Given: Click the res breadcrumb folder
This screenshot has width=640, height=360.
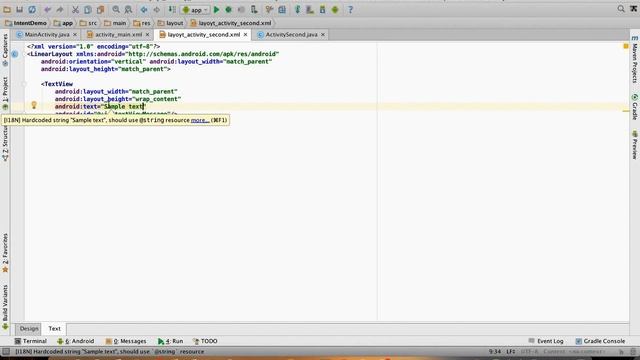Looking at the screenshot, I should [x=142, y=23].
